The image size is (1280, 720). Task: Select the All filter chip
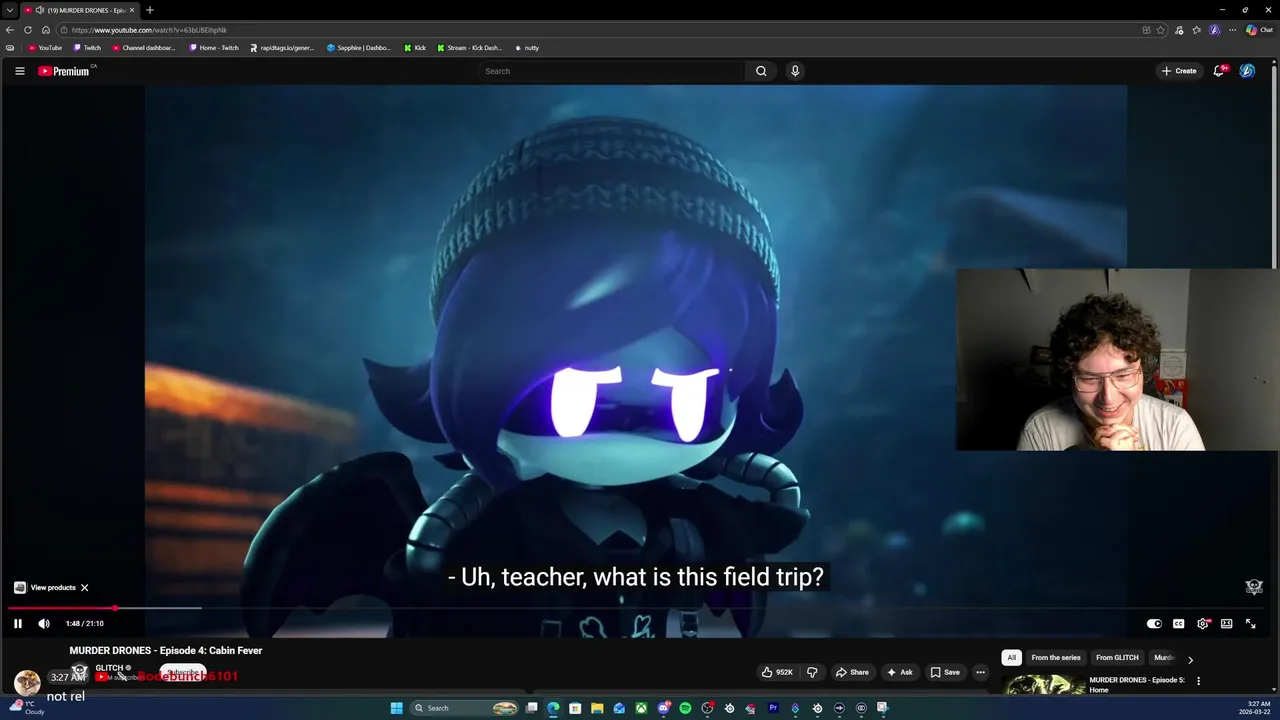click(x=1011, y=657)
